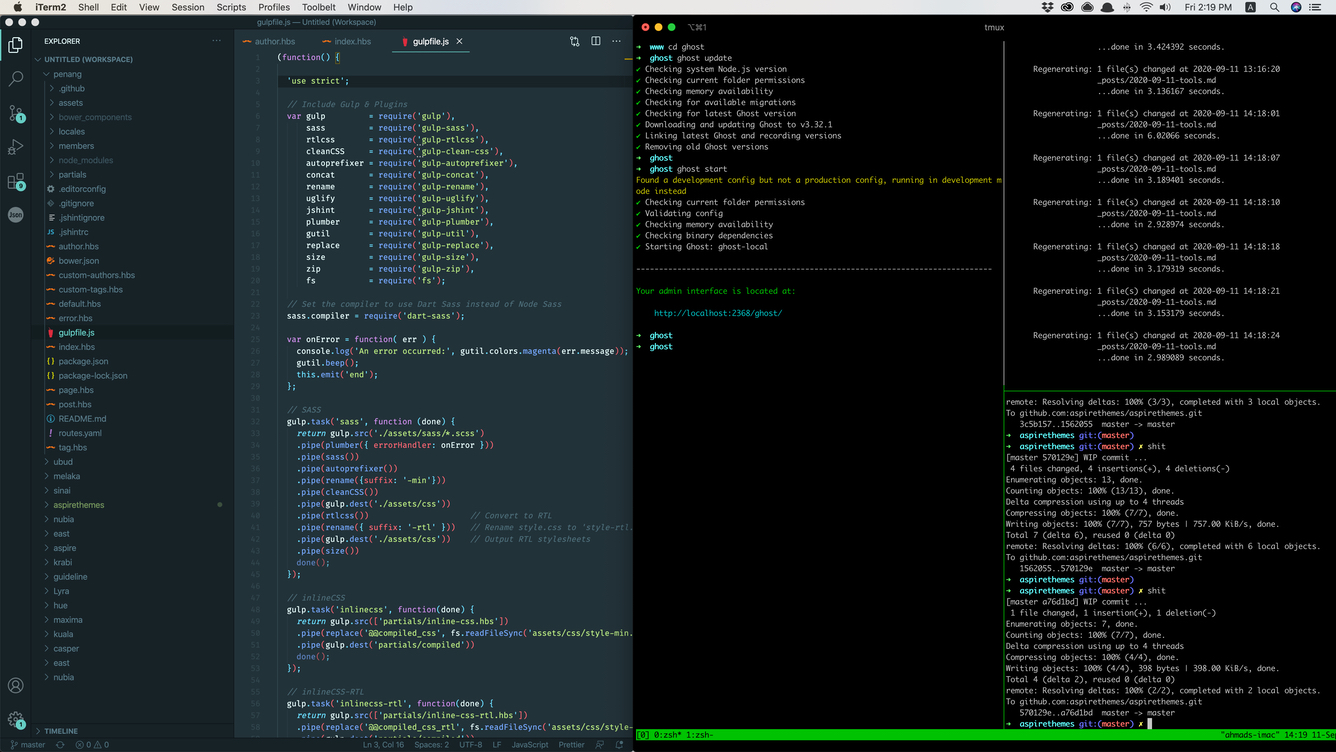Change encoding via UTF-8
The image size is (1336, 752).
coord(470,745)
